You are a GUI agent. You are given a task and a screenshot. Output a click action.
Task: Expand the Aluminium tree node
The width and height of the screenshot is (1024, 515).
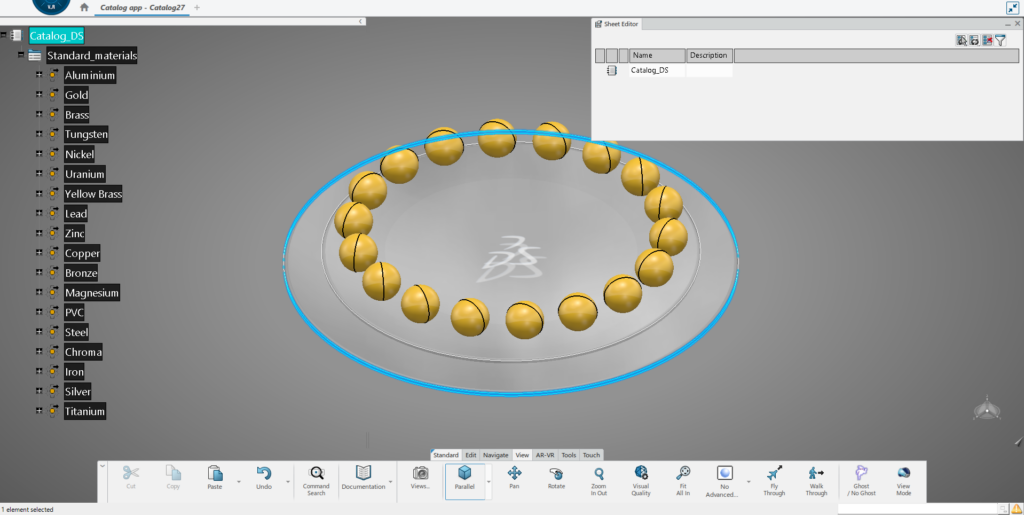pos(39,75)
